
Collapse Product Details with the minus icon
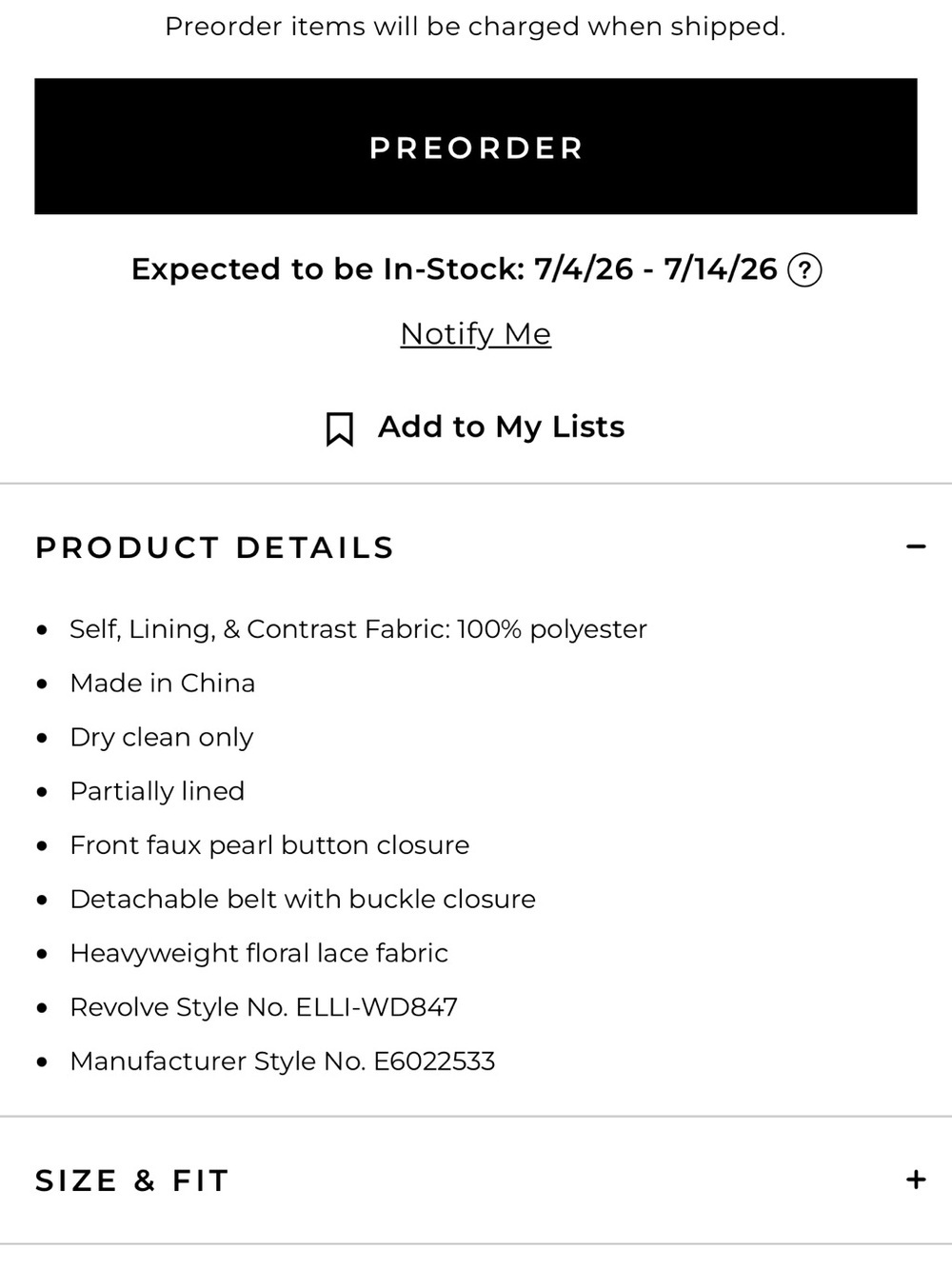click(x=916, y=546)
